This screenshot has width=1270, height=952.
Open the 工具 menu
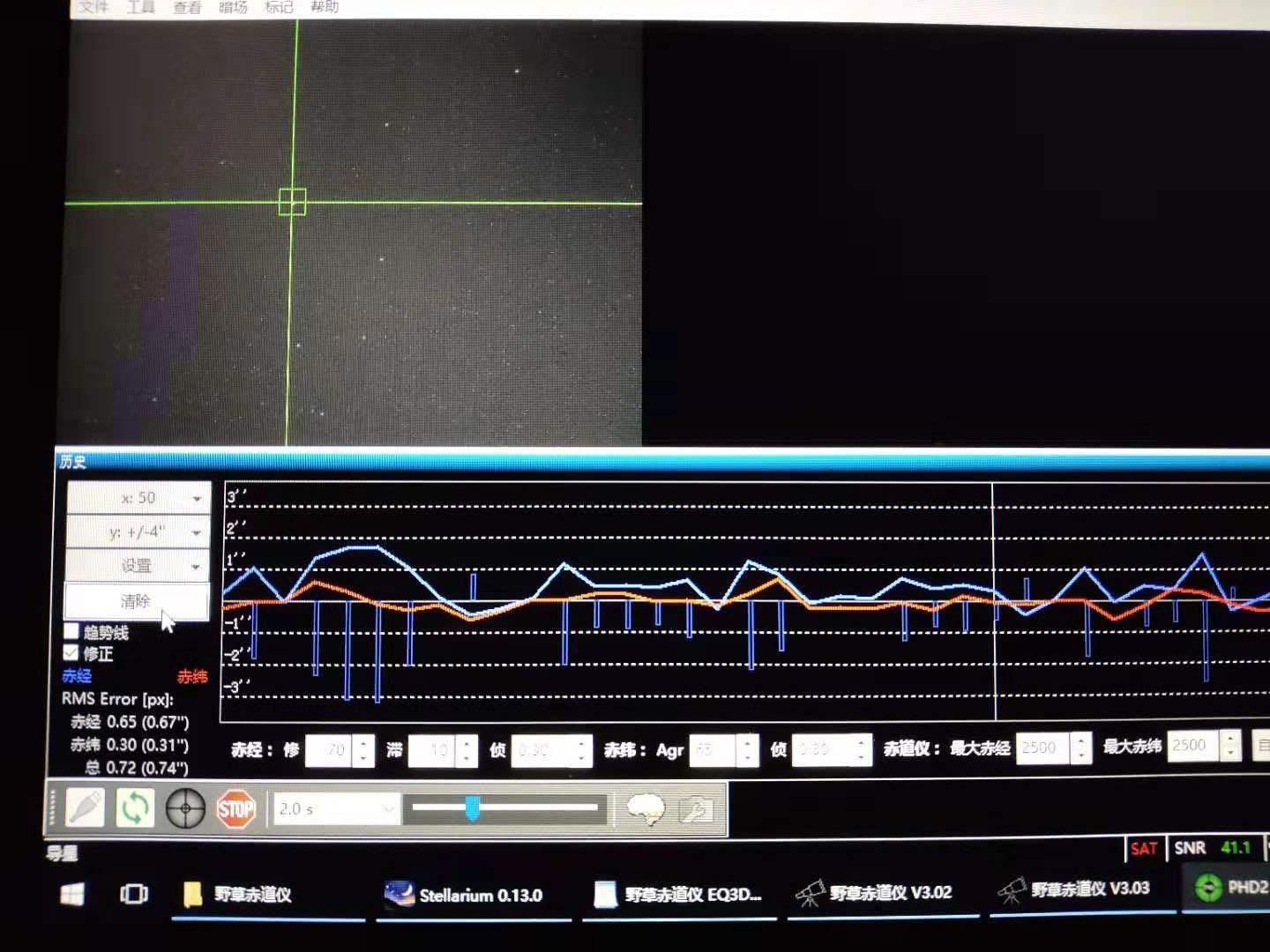(140, 7)
